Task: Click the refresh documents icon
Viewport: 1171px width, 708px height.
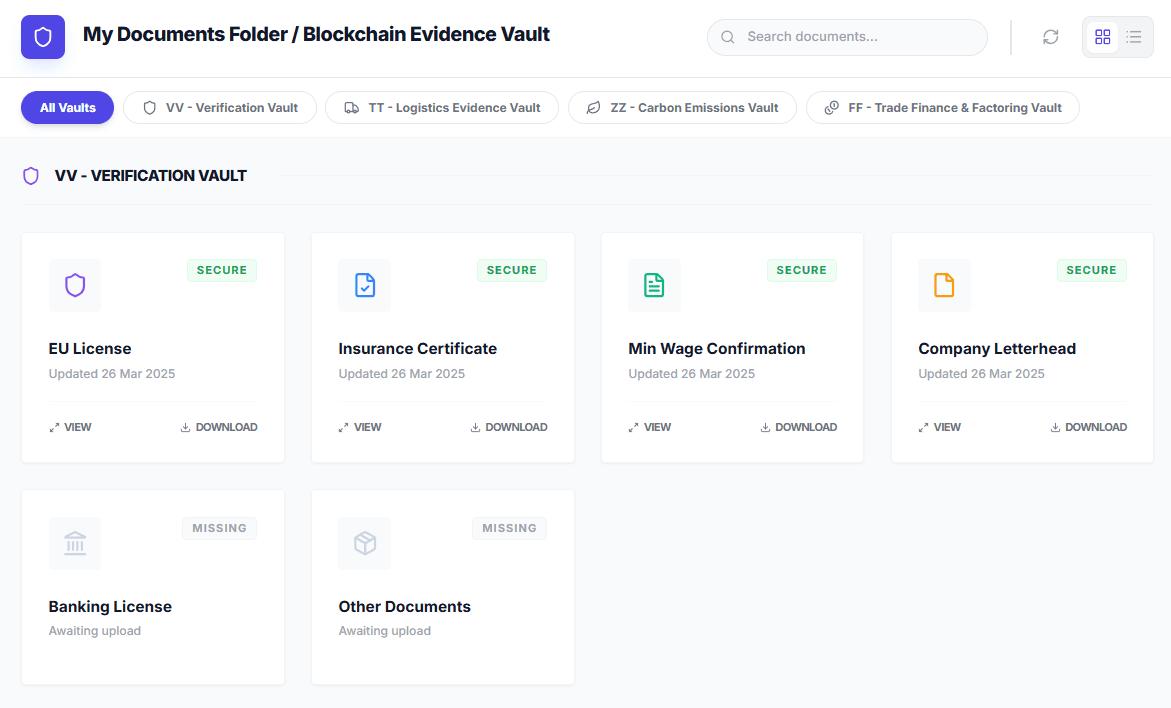Action: coord(1050,37)
